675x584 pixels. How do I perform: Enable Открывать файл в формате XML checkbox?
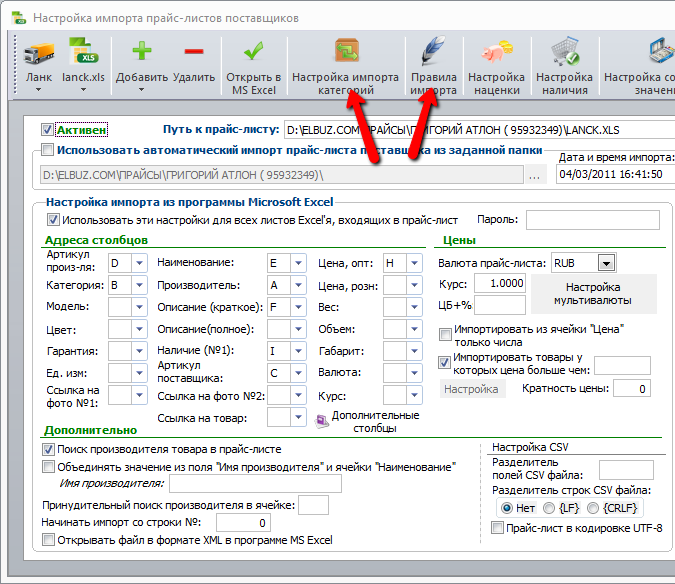[48, 540]
